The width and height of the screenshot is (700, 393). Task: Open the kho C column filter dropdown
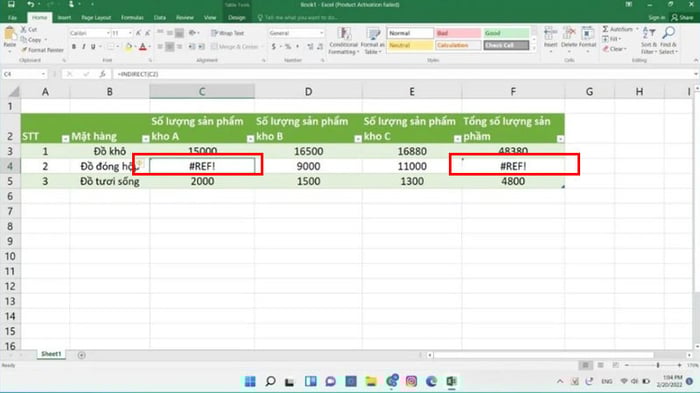457,139
